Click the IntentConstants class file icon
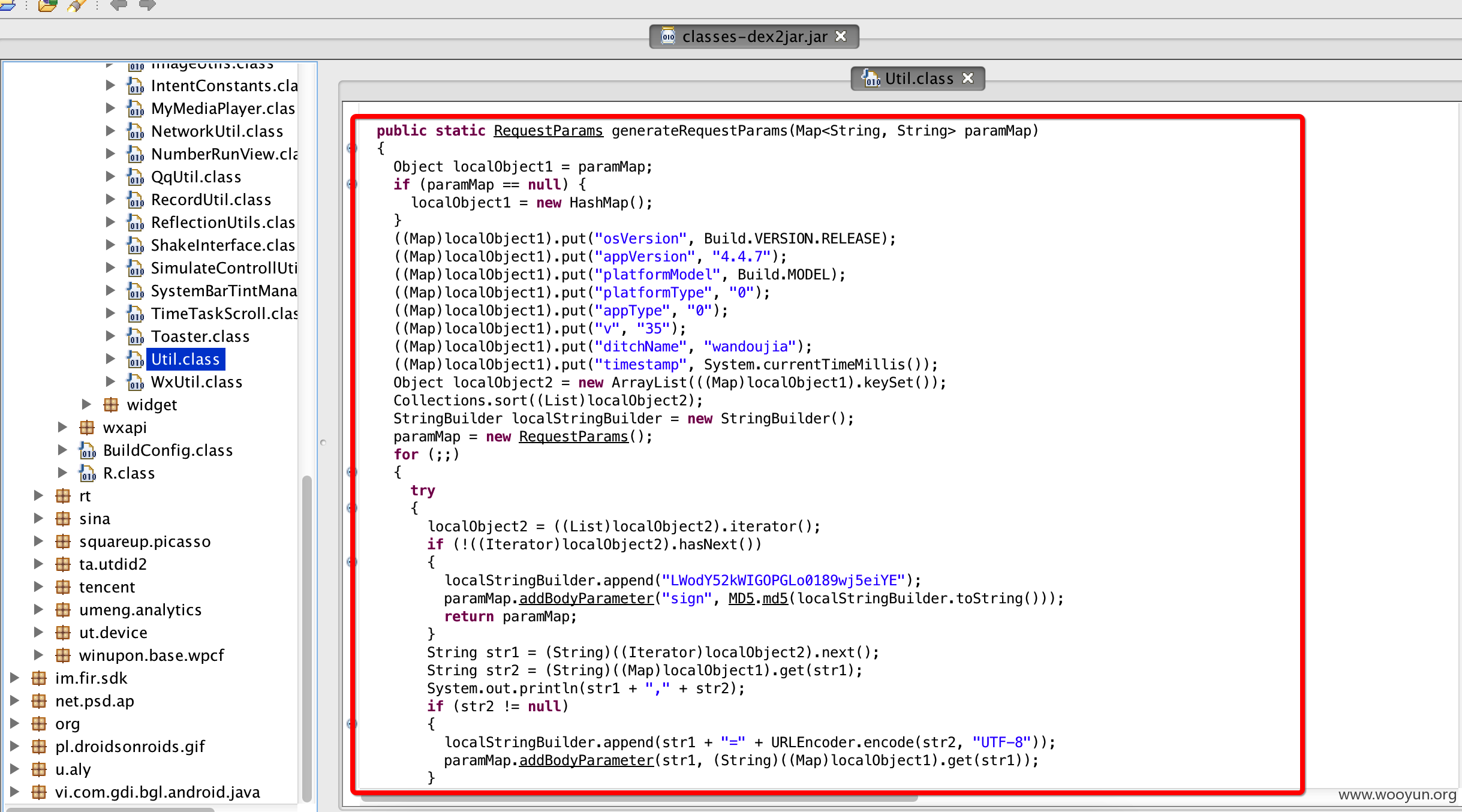Image resolution: width=1462 pixels, height=812 pixels. coord(136,86)
